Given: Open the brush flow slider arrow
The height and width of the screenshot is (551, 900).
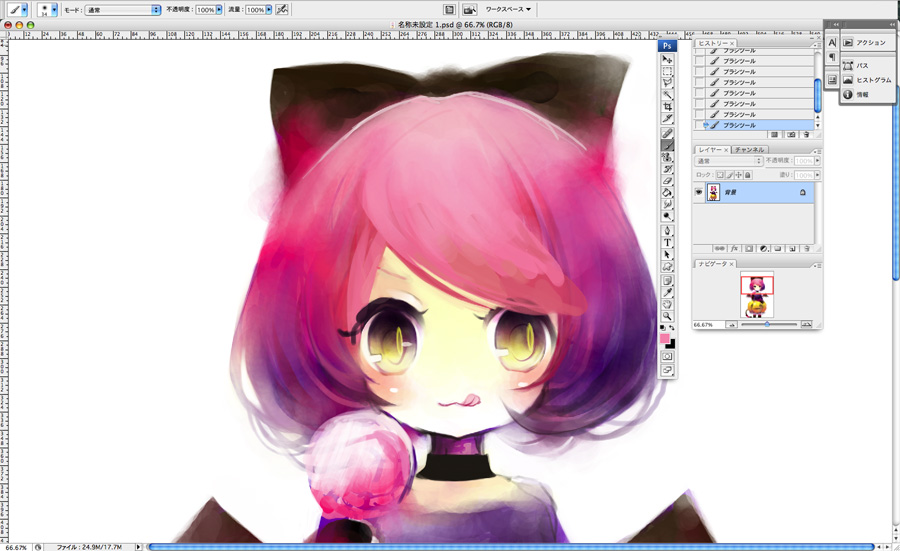Looking at the screenshot, I should 269,10.
